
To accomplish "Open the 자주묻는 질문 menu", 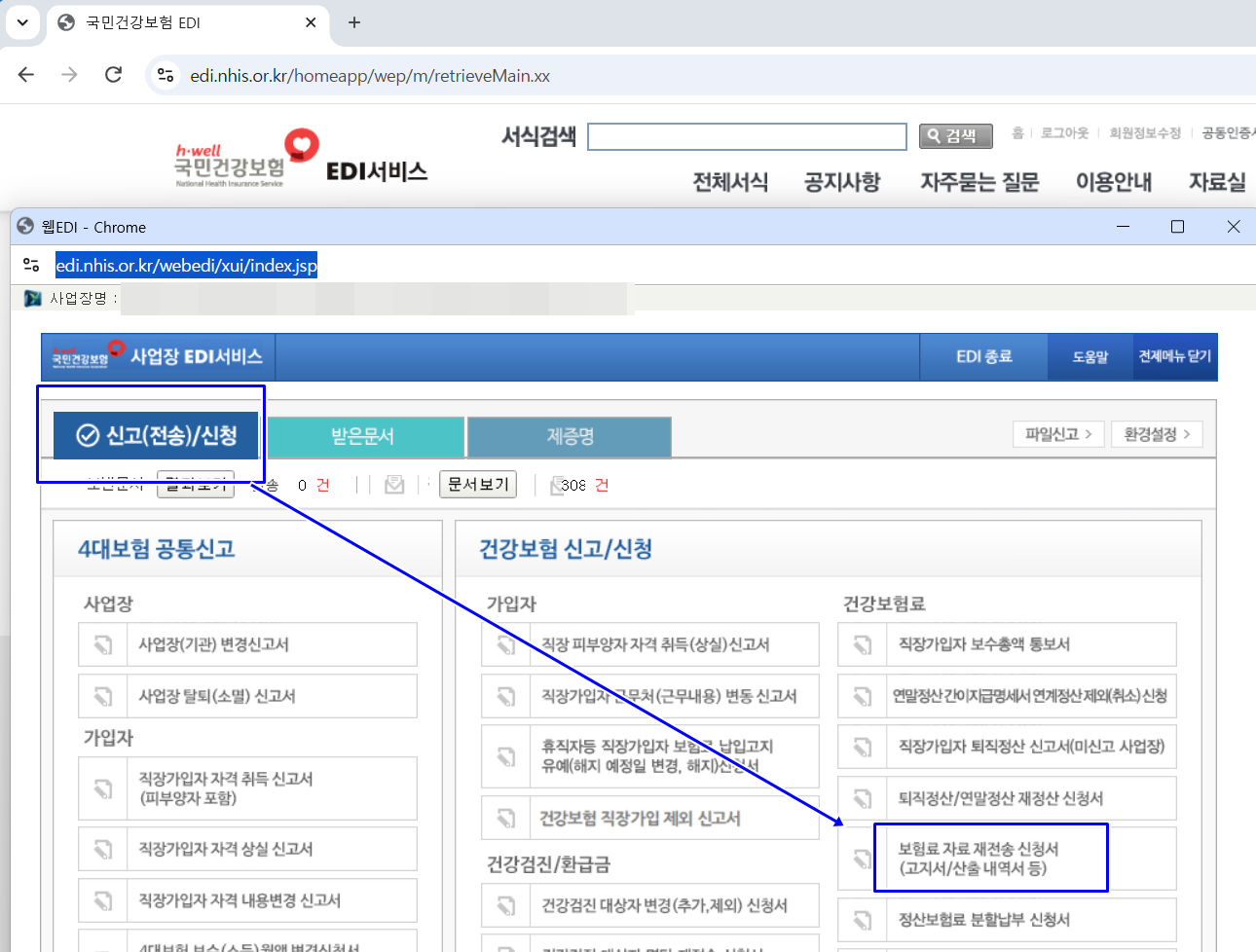I will tap(979, 182).
